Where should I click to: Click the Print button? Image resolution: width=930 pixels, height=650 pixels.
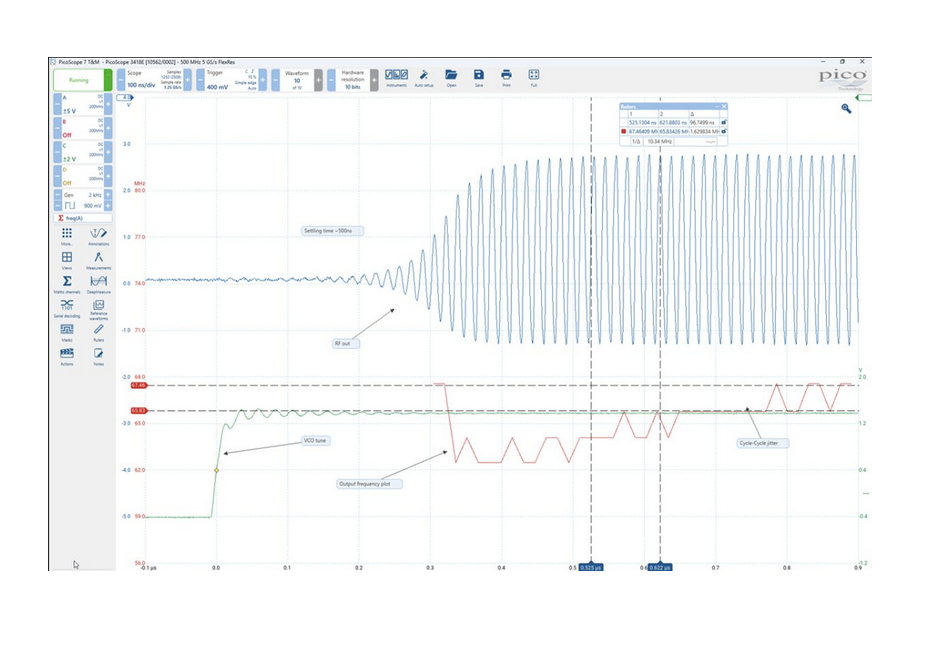pos(506,77)
